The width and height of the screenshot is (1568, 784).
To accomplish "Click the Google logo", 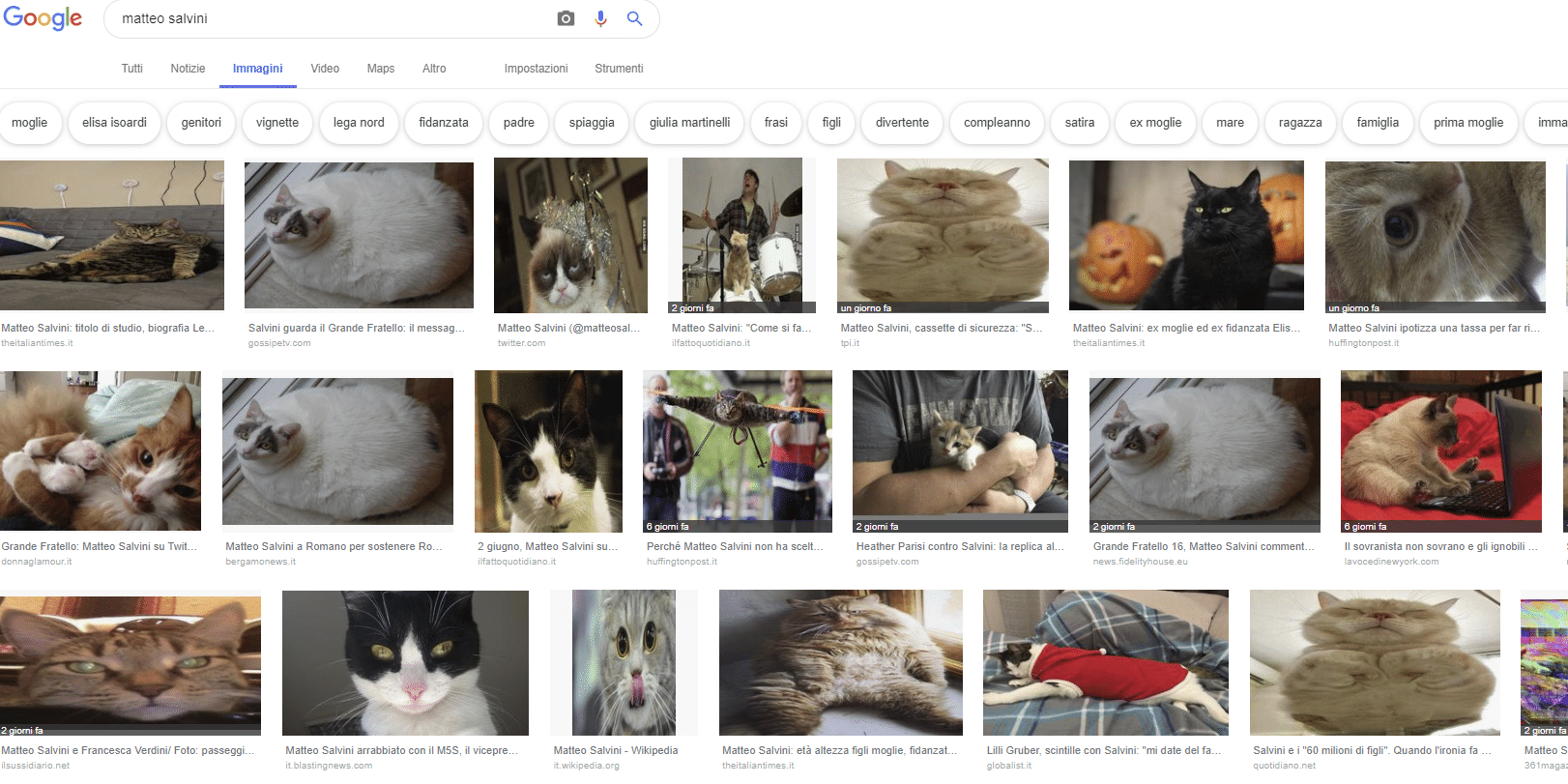I will [x=43, y=18].
